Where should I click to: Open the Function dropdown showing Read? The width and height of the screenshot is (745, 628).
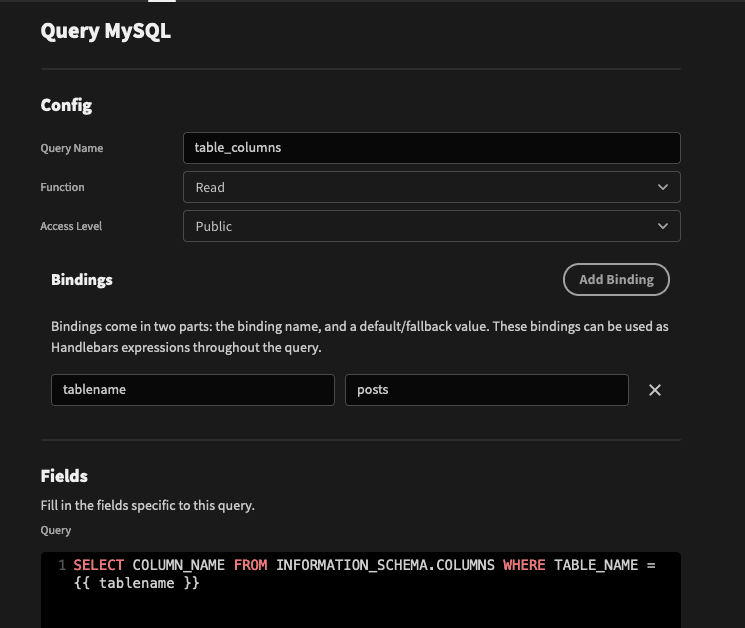point(431,187)
